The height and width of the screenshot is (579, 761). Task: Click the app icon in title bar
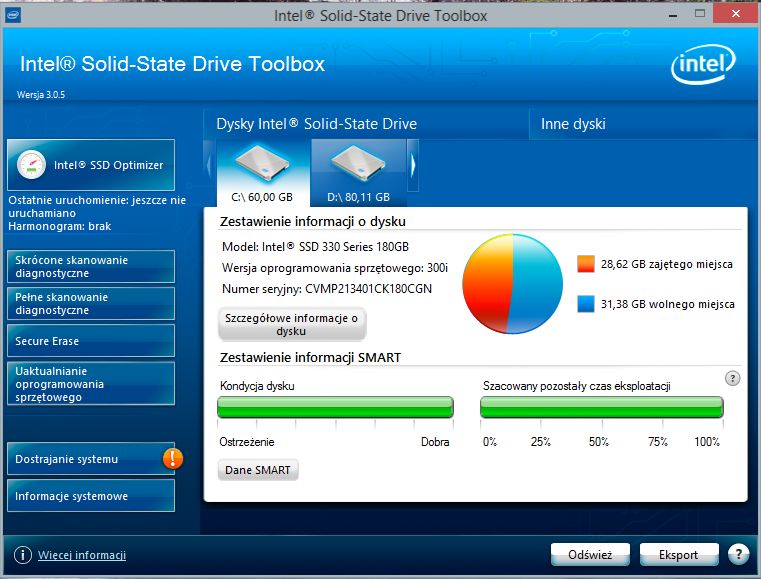tap(13, 15)
